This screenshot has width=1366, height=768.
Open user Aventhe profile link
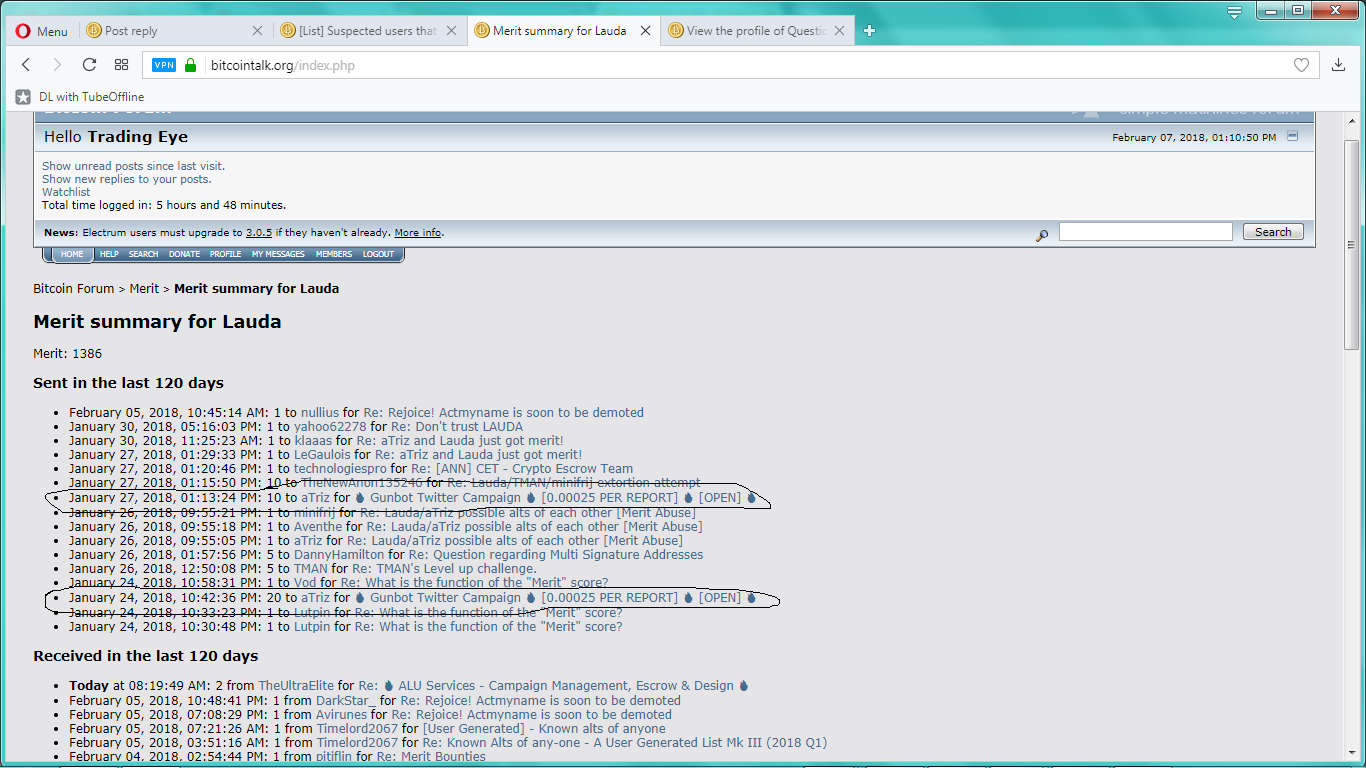pyautogui.click(x=318, y=526)
